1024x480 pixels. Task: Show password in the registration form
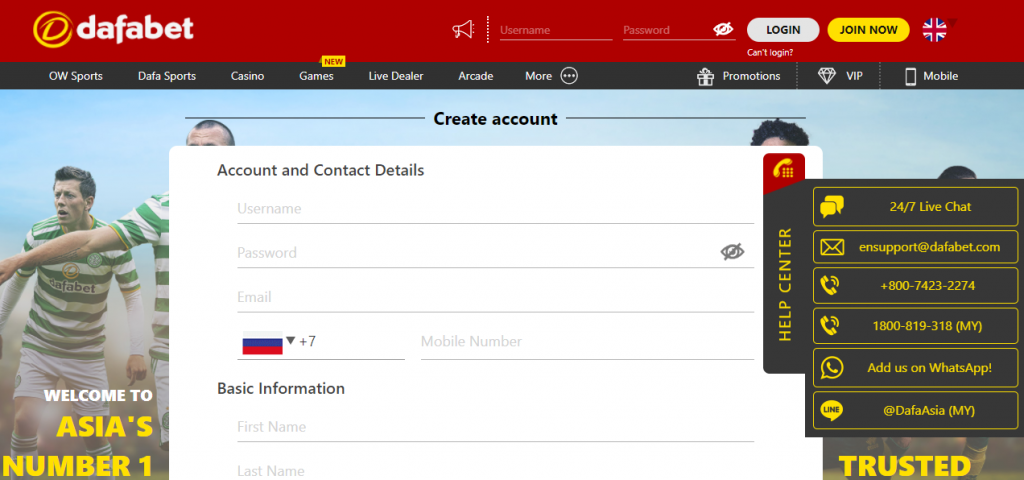coord(732,251)
